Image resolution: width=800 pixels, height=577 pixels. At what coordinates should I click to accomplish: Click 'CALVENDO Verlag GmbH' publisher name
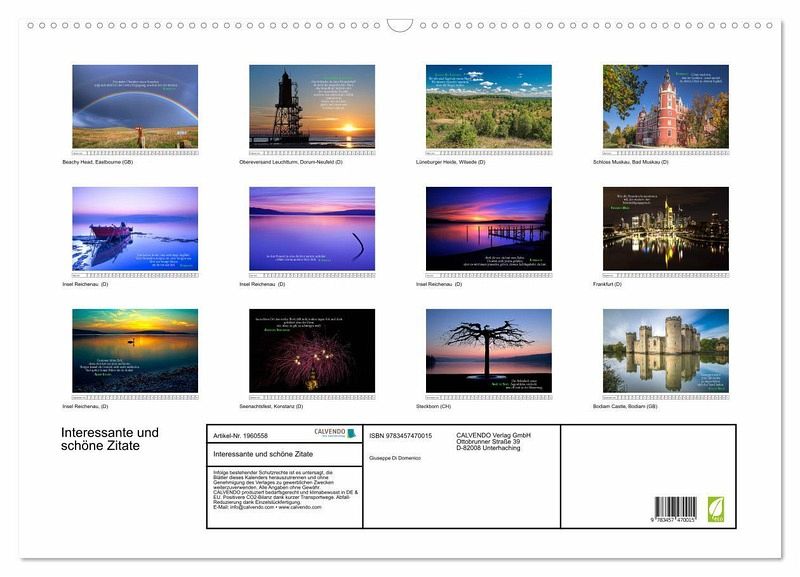tap(493, 435)
